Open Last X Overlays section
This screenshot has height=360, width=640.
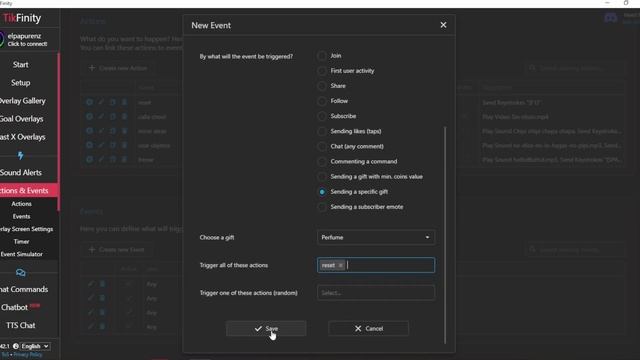[x=22, y=137]
